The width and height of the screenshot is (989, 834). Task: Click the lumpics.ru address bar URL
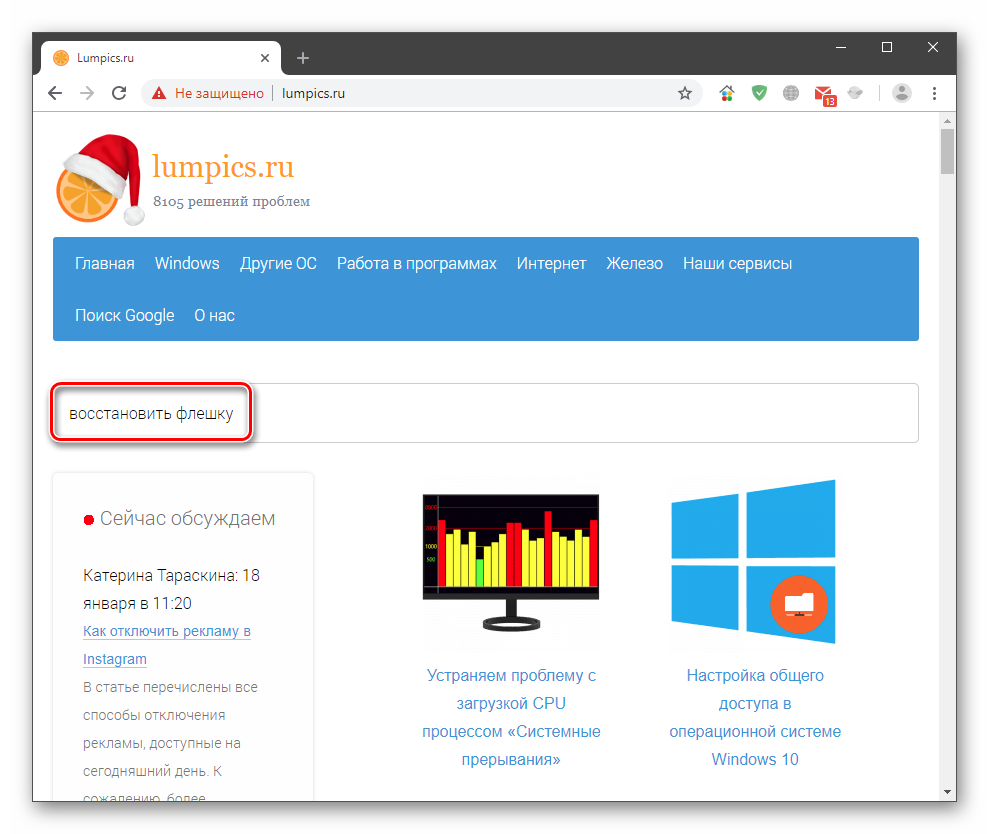pyautogui.click(x=313, y=93)
